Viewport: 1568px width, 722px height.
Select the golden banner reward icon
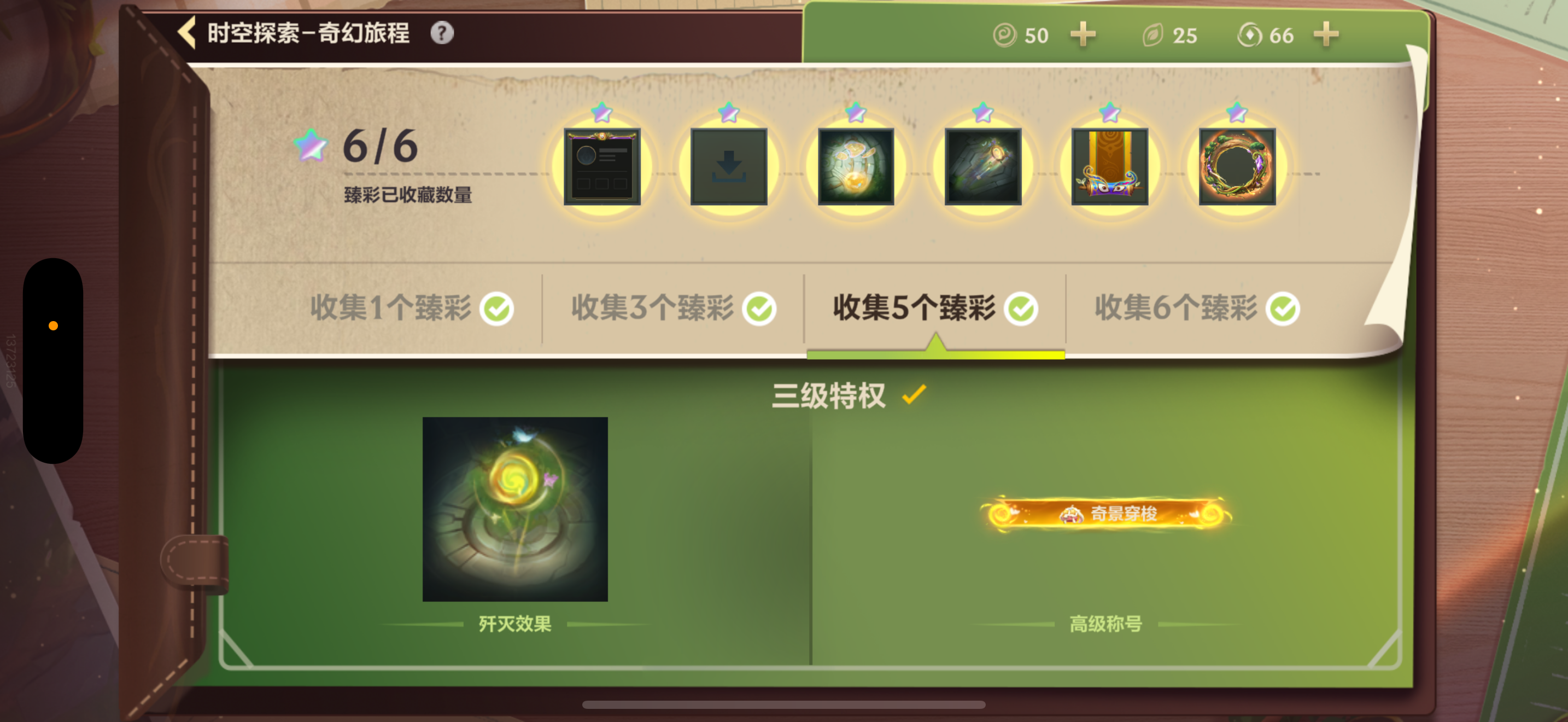click(1110, 166)
